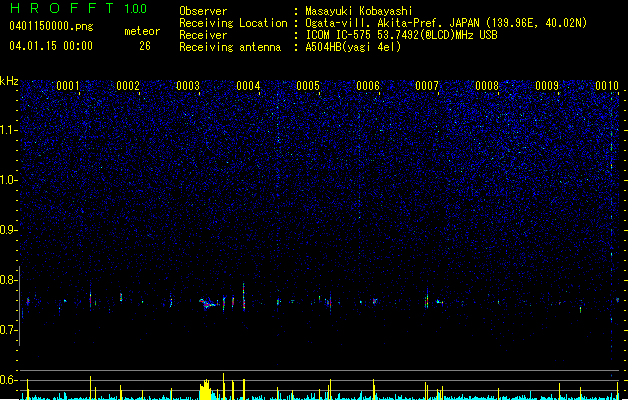Click the Ogata-vill. Akita-Pref. JAPAN location text

pos(446,23)
